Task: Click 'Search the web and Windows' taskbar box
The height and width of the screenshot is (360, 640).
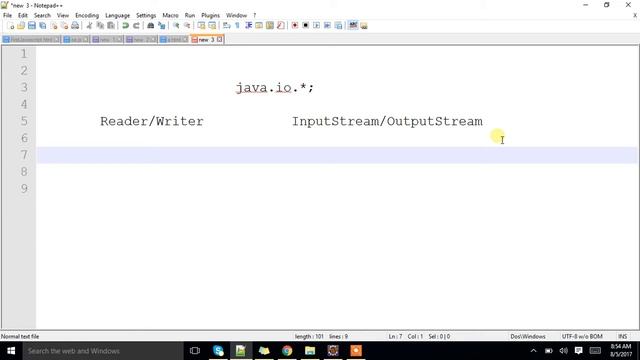Action: pyautogui.click(x=103, y=351)
